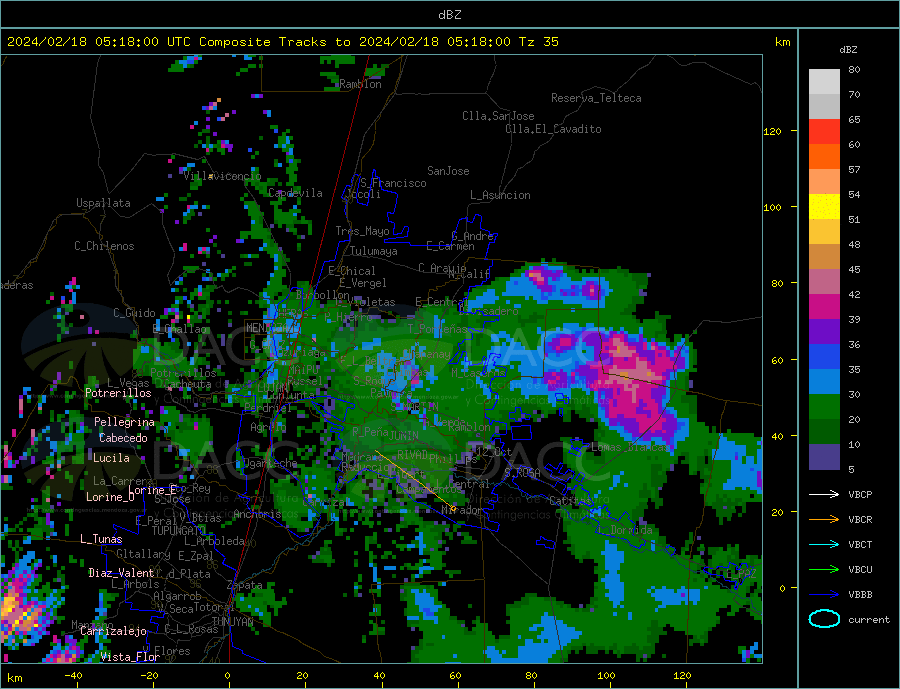Click the 'S_Francisco' map label

(393, 183)
